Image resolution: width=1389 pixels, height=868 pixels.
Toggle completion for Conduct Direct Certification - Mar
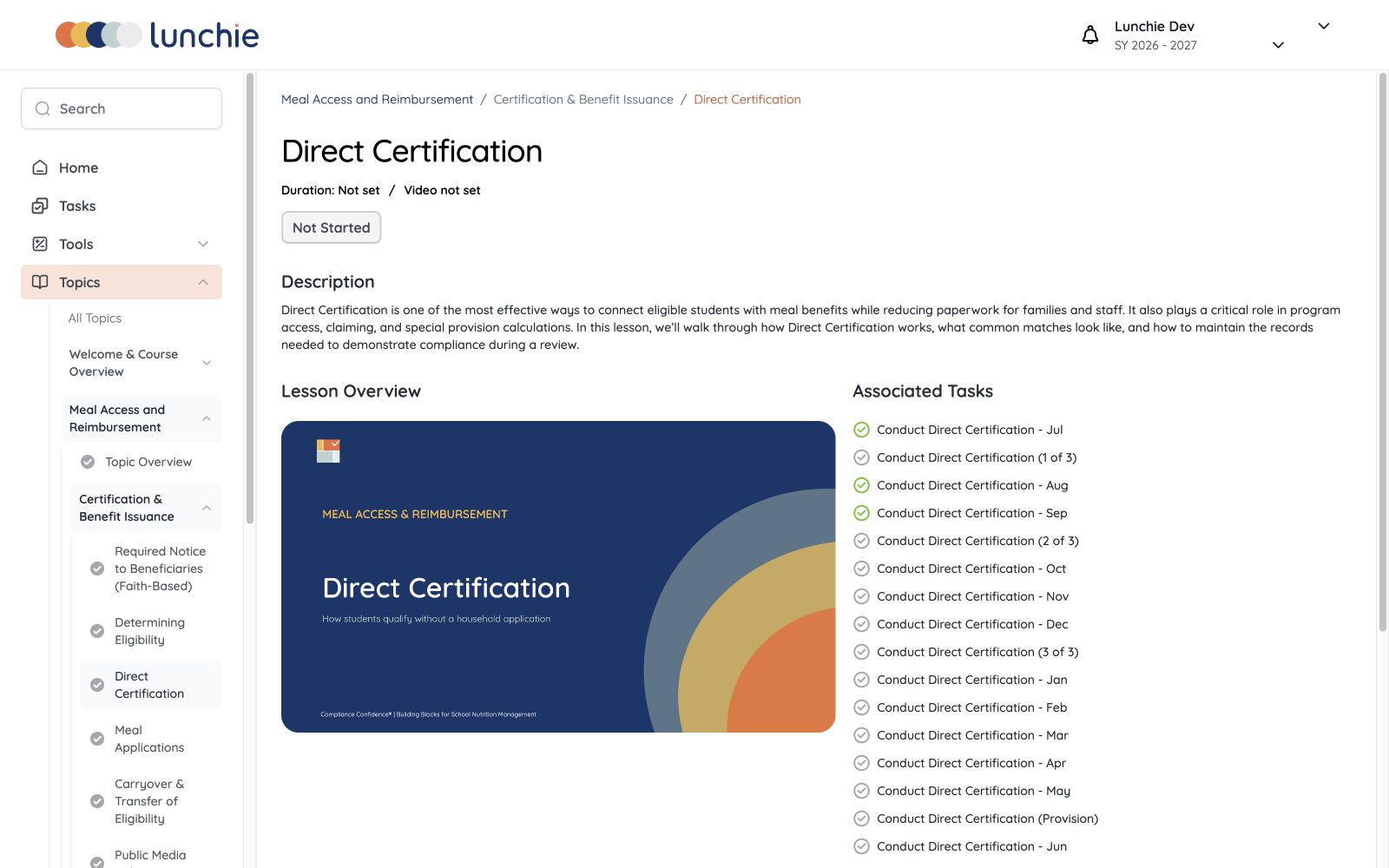point(861,735)
